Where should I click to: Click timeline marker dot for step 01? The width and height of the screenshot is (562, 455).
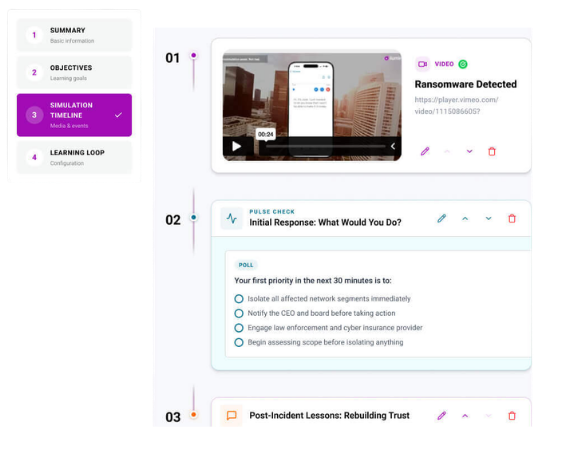click(x=194, y=55)
